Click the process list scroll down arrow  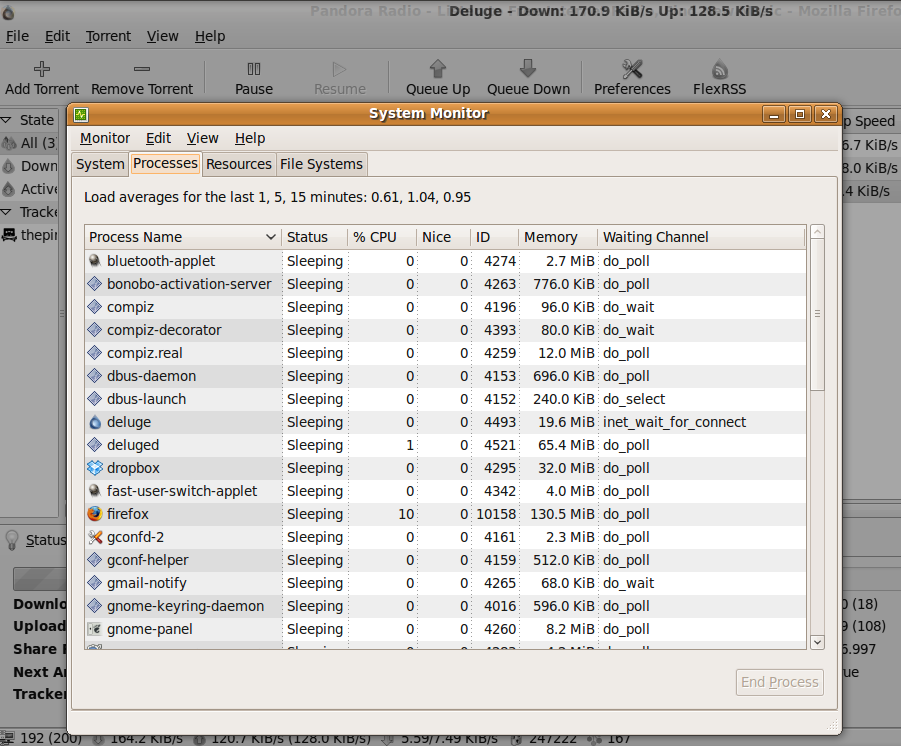[817, 642]
